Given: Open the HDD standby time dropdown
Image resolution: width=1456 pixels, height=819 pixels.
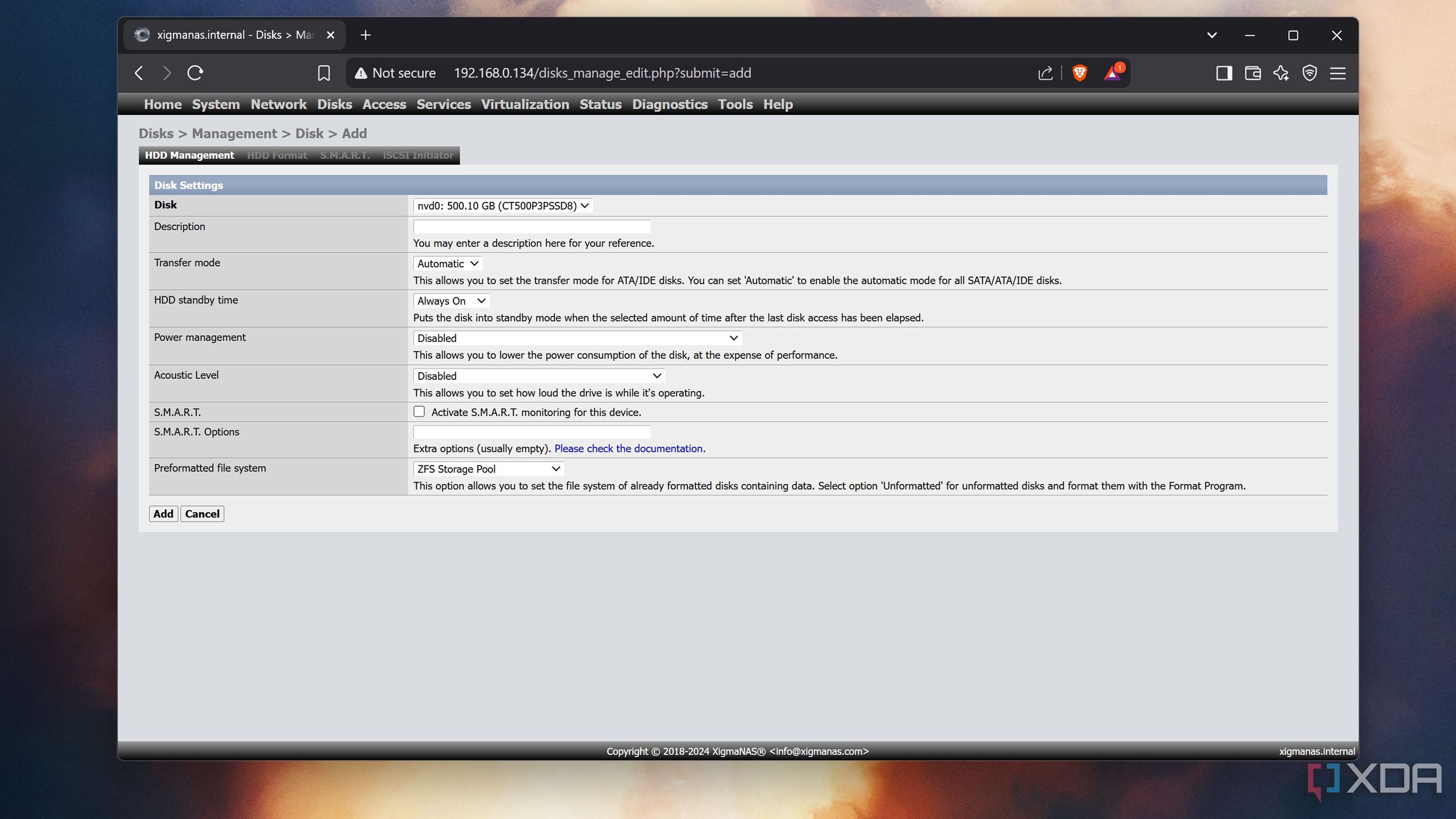Looking at the screenshot, I should pyautogui.click(x=451, y=301).
